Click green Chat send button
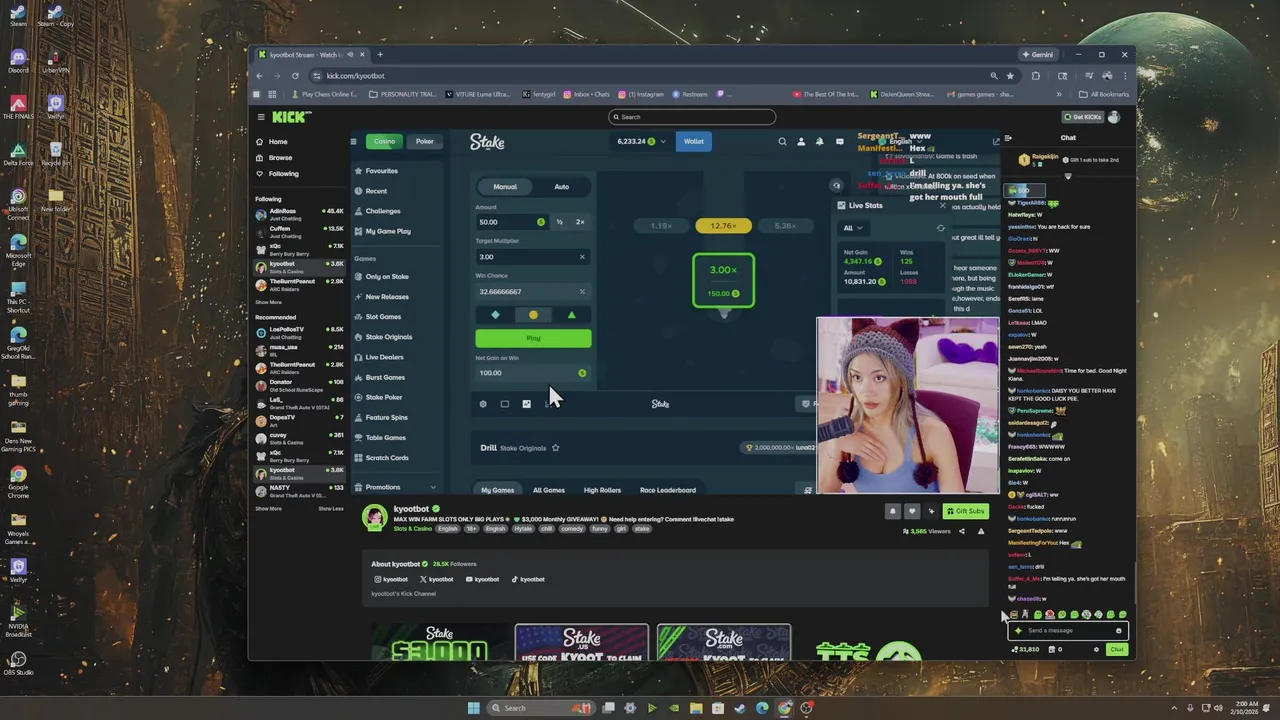The height and width of the screenshot is (720, 1280). click(1116, 650)
